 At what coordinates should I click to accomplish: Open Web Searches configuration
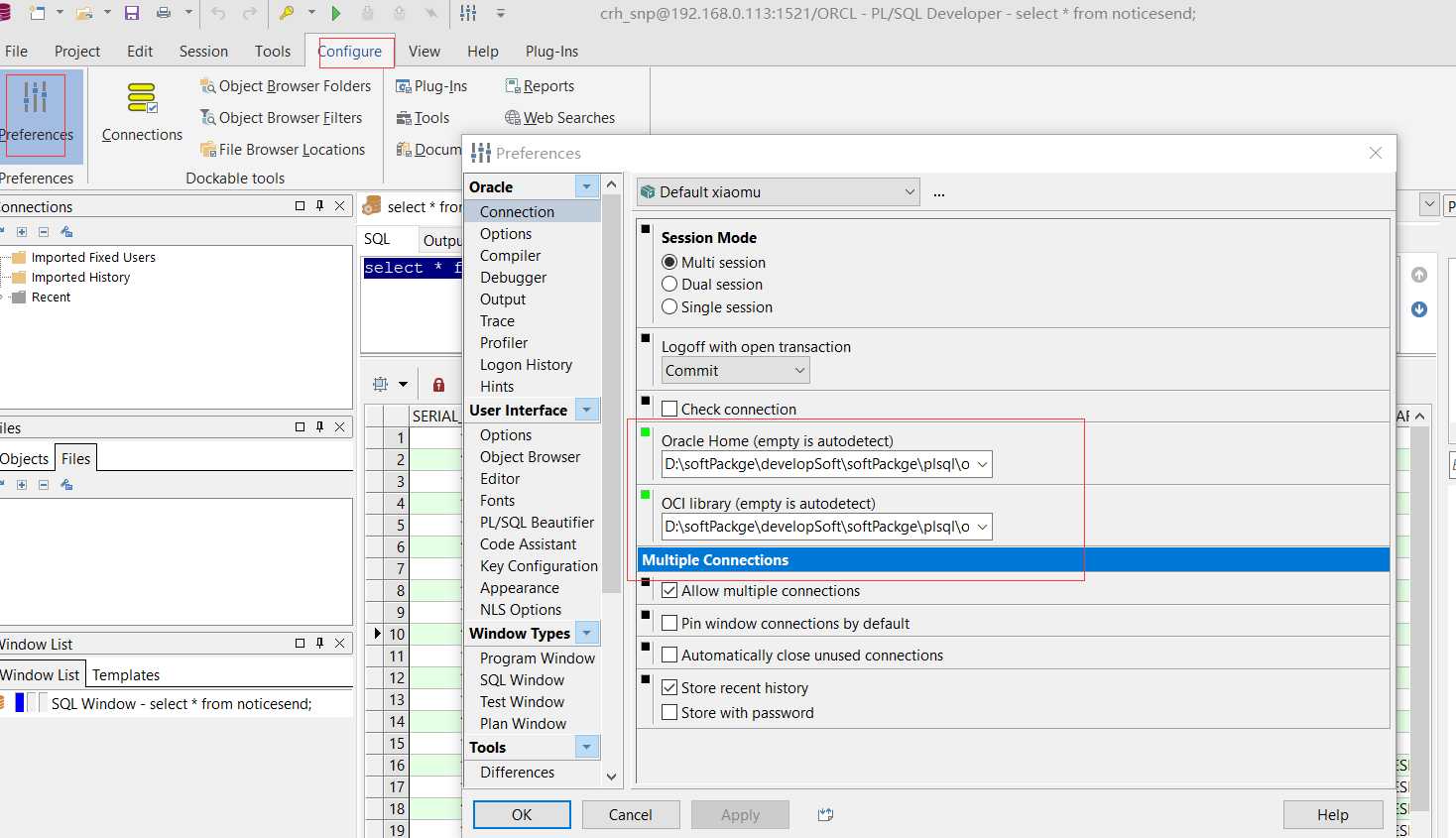coord(559,118)
